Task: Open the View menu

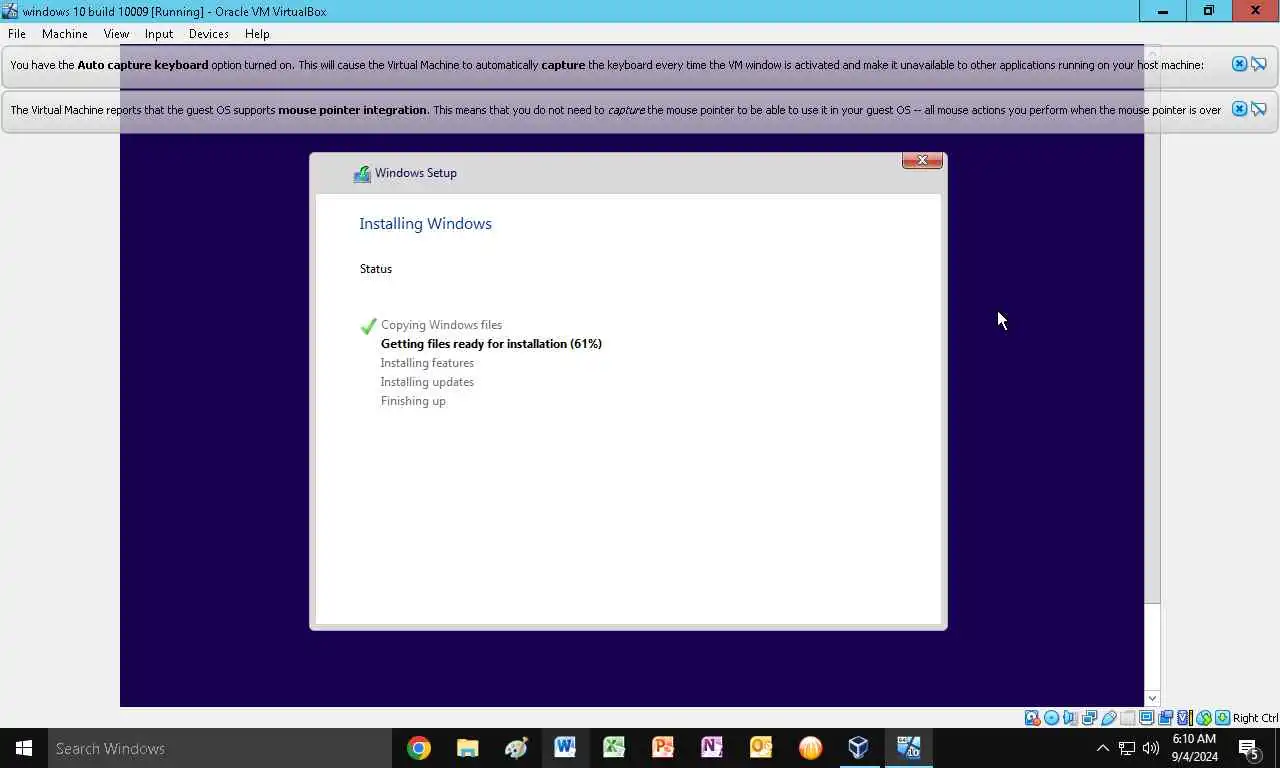Action: tap(116, 34)
